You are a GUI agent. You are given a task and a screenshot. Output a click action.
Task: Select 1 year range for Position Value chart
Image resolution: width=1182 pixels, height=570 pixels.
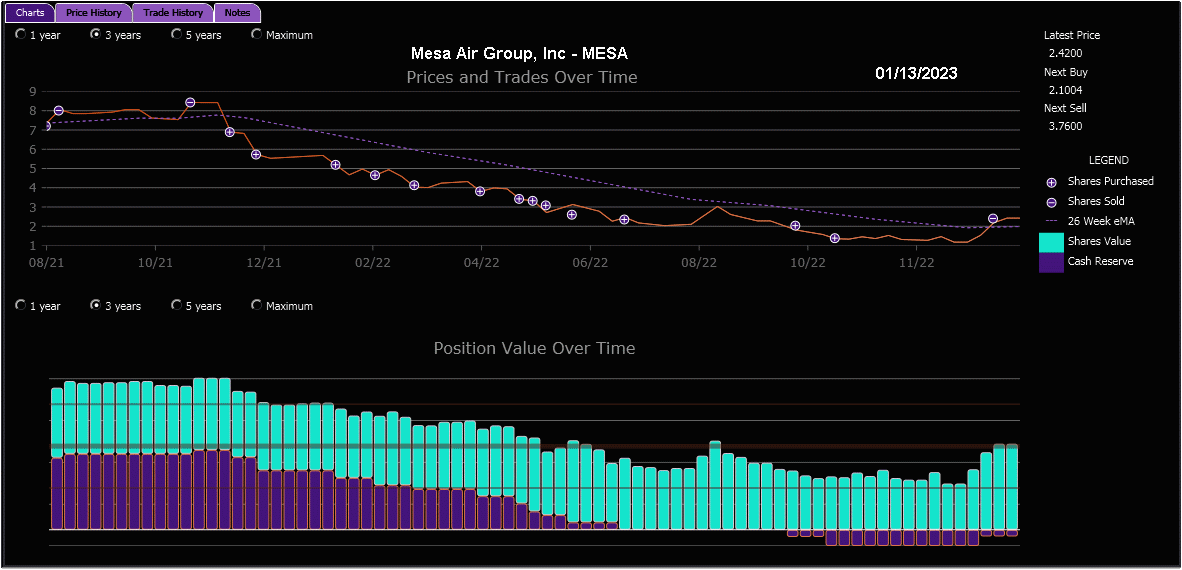click(21, 306)
